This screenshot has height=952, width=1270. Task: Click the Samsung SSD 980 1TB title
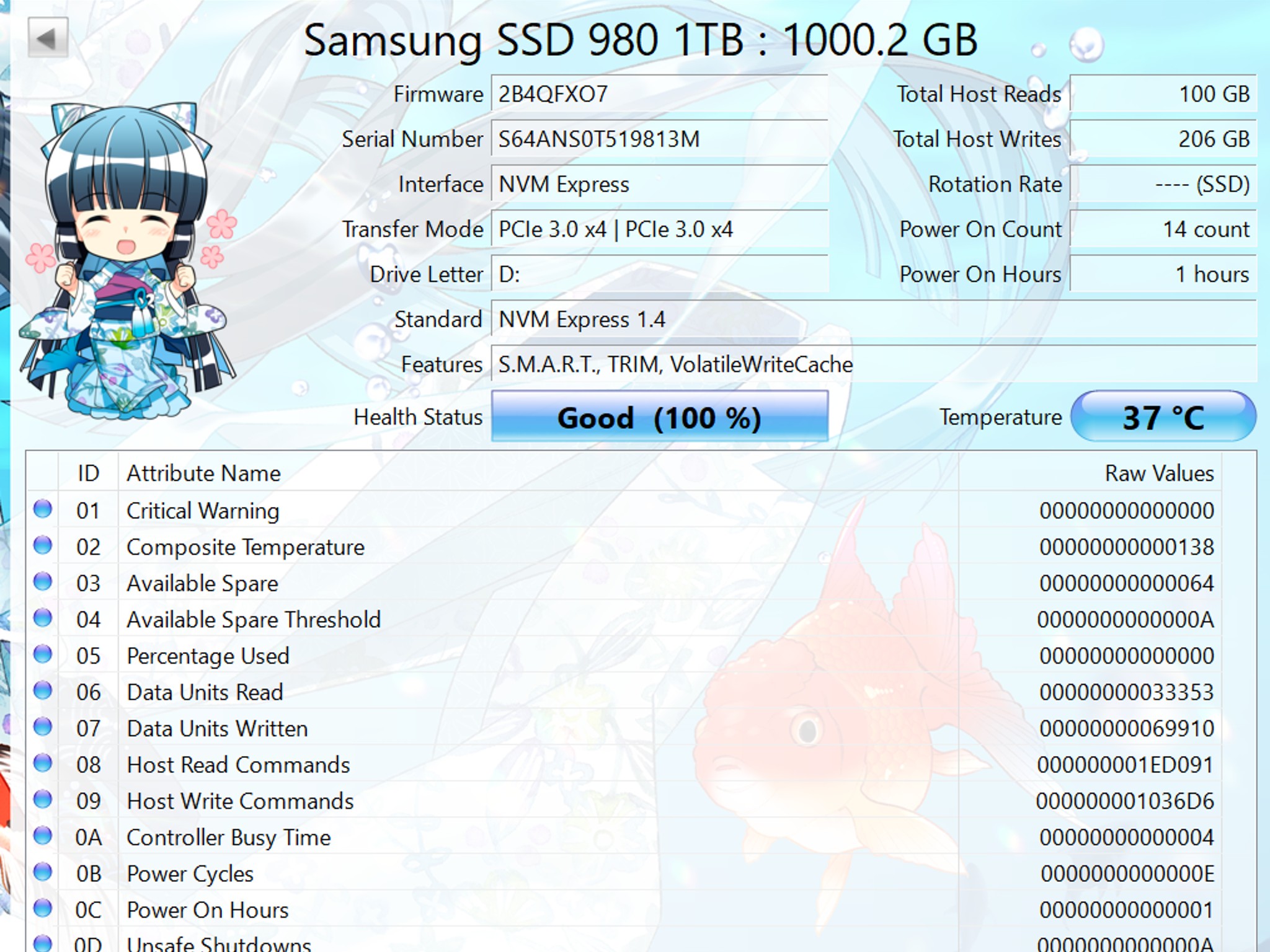pyautogui.click(x=641, y=40)
